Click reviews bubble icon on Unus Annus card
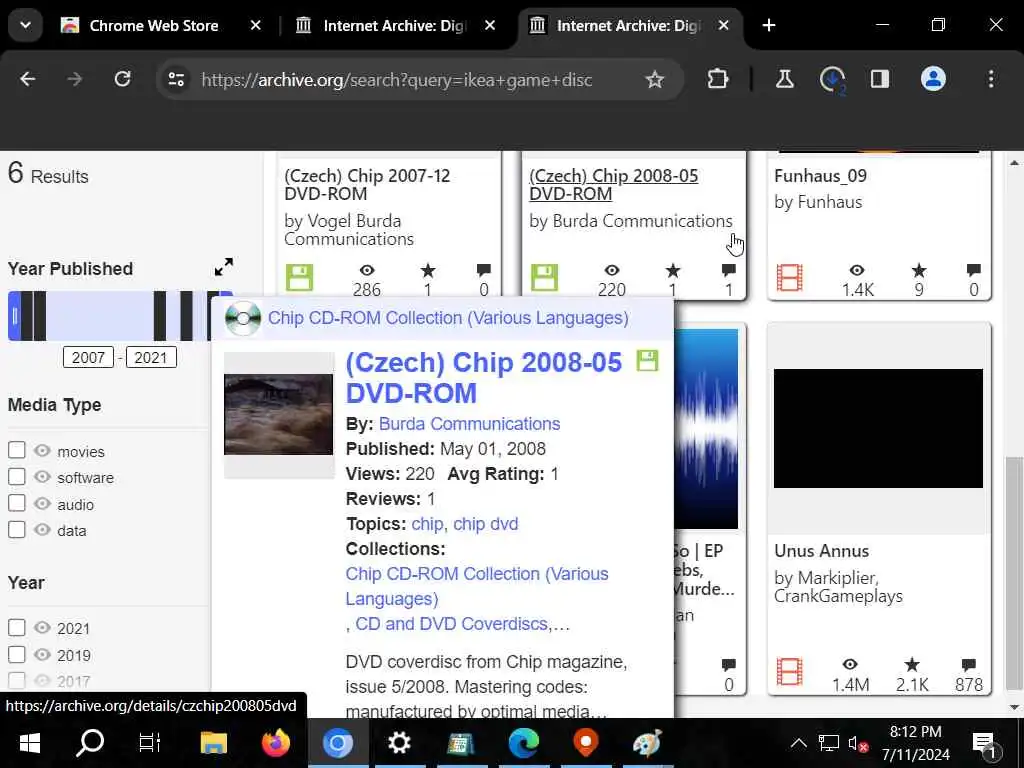This screenshot has height=768, width=1024. (968, 665)
